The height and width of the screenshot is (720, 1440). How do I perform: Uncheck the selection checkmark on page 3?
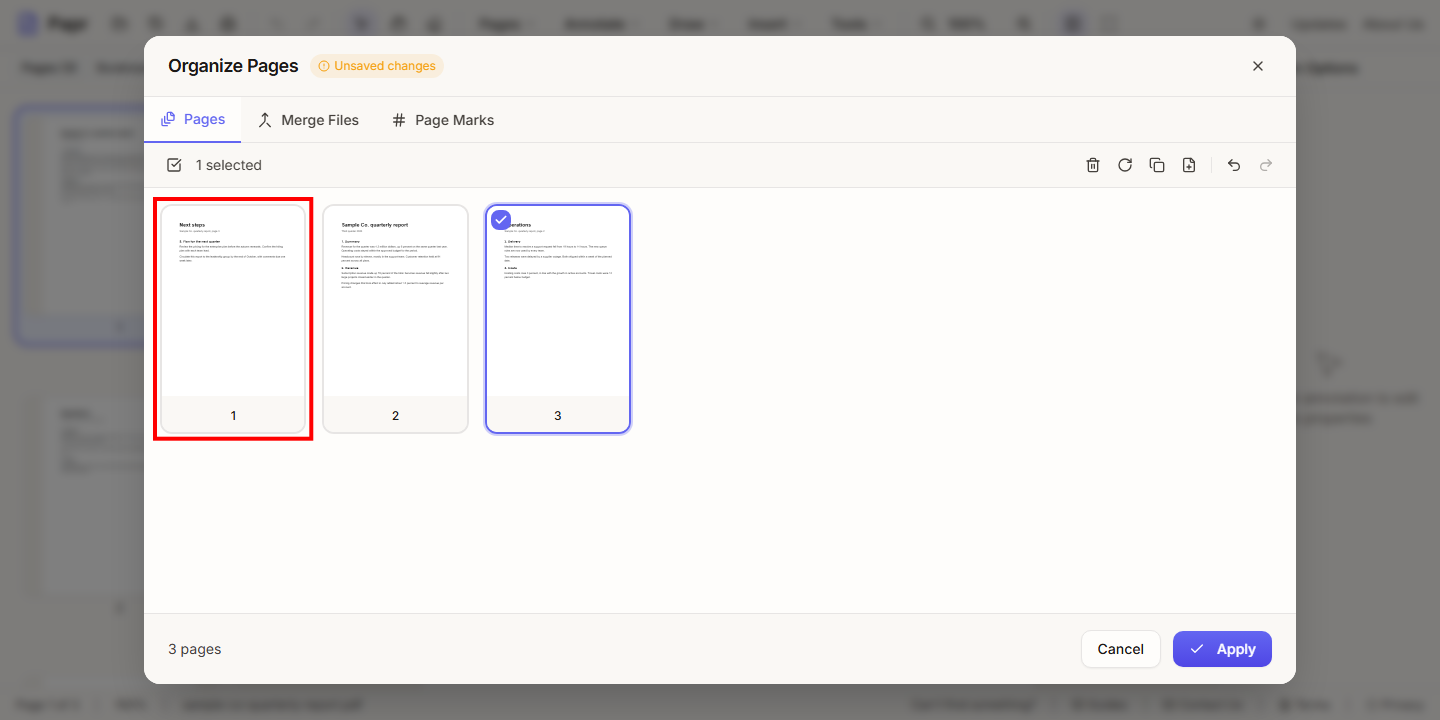pos(501,220)
